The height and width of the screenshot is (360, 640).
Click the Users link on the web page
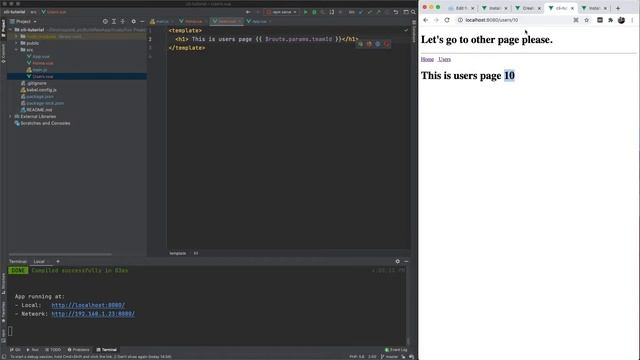coord(444,59)
